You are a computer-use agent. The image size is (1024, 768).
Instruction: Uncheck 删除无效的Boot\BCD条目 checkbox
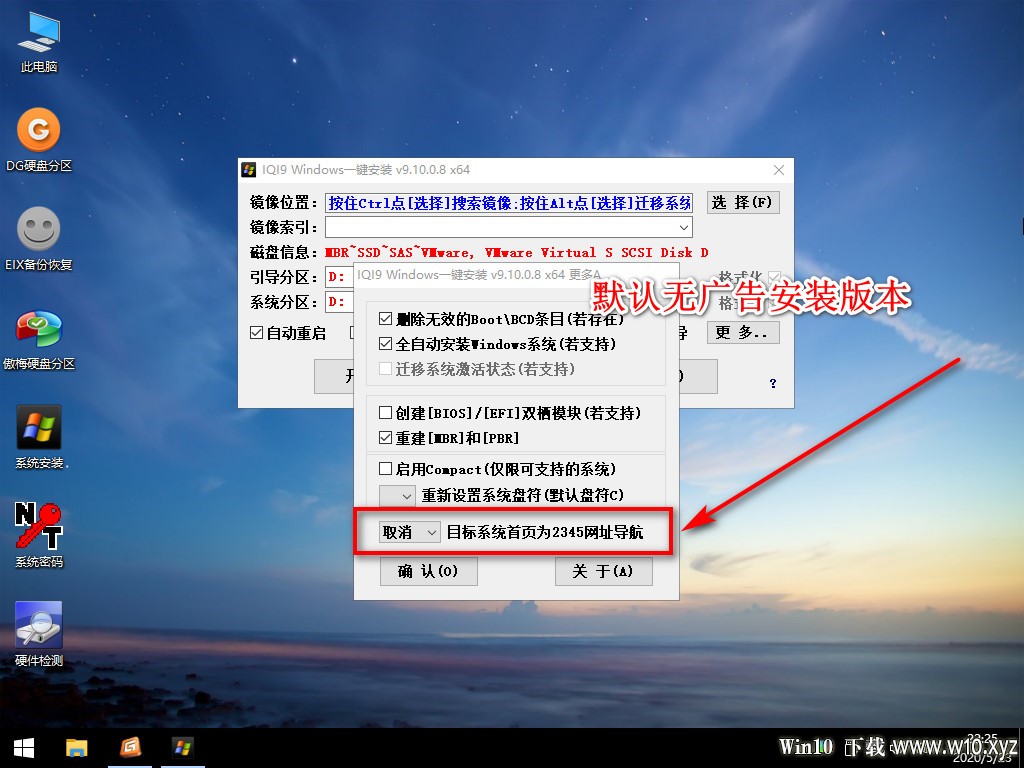tap(386, 319)
